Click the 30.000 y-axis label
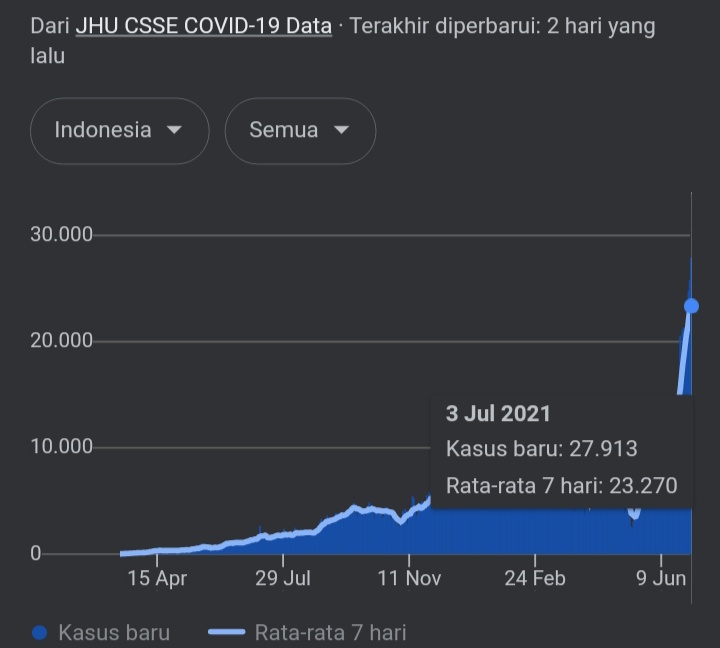Screen dimensions: 720x648 tap(61, 235)
